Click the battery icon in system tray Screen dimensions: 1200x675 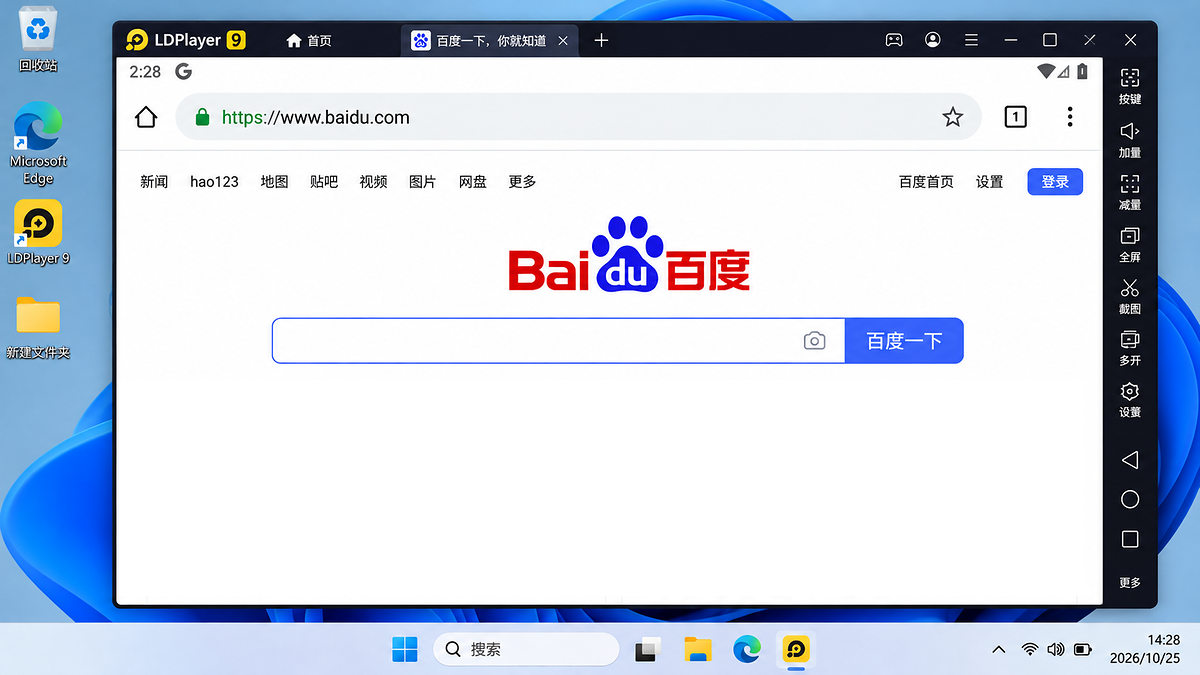[x=1083, y=650]
